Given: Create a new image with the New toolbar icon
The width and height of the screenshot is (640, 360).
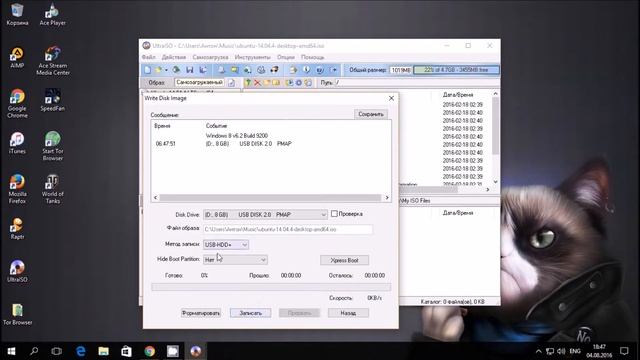Looking at the screenshot, I should [x=147, y=70].
